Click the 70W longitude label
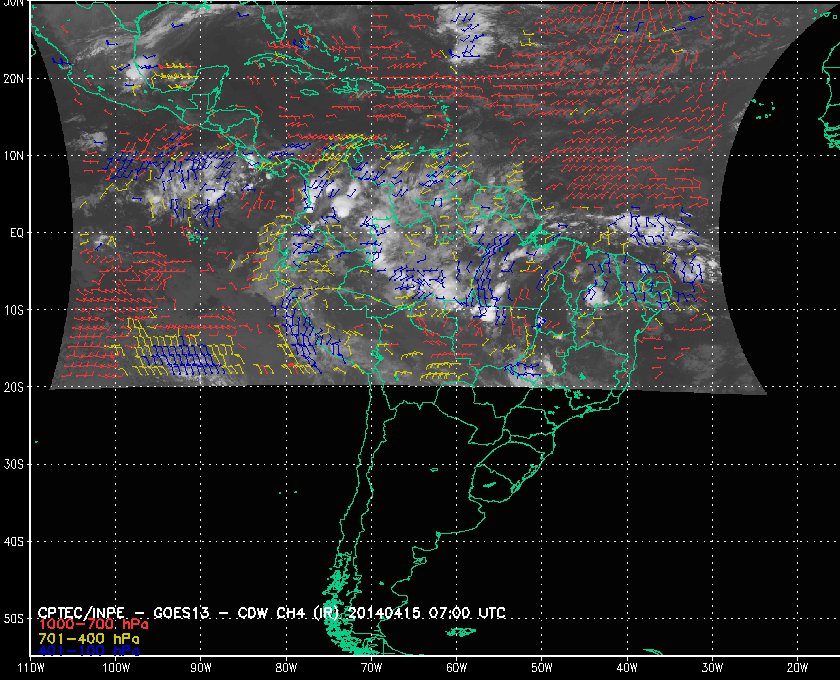The image size is (840, 680). pos(371,668)
